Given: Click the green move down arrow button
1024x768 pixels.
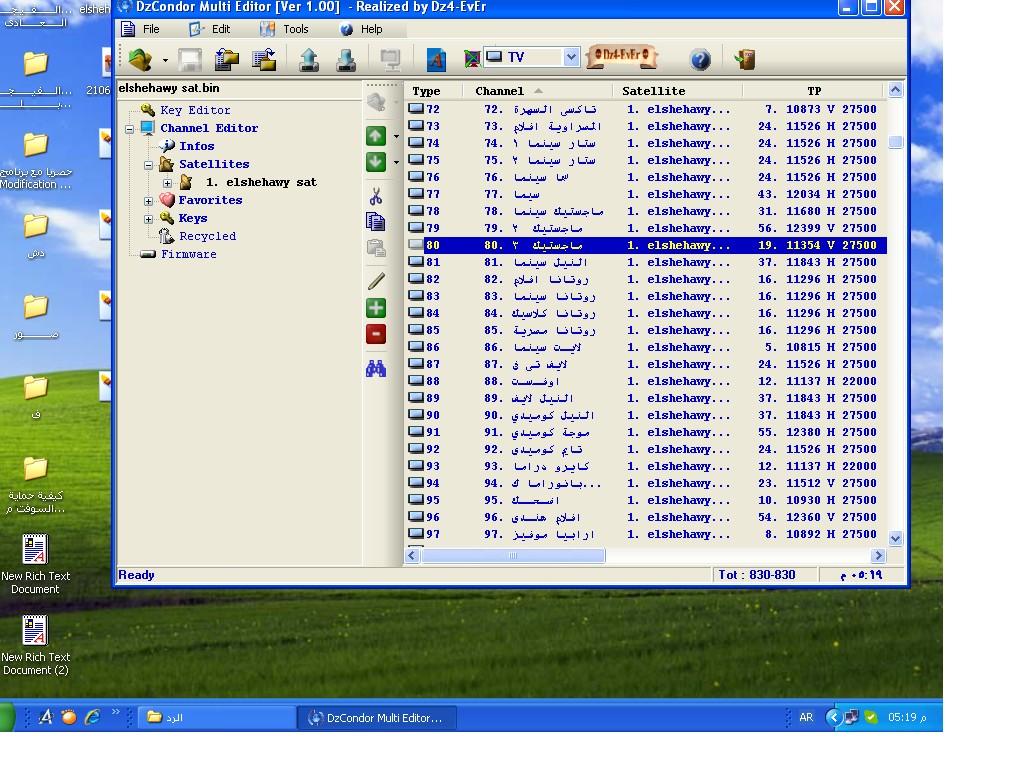Looking at the screenshot, I should pyautogui.click(x=376, y=161).
